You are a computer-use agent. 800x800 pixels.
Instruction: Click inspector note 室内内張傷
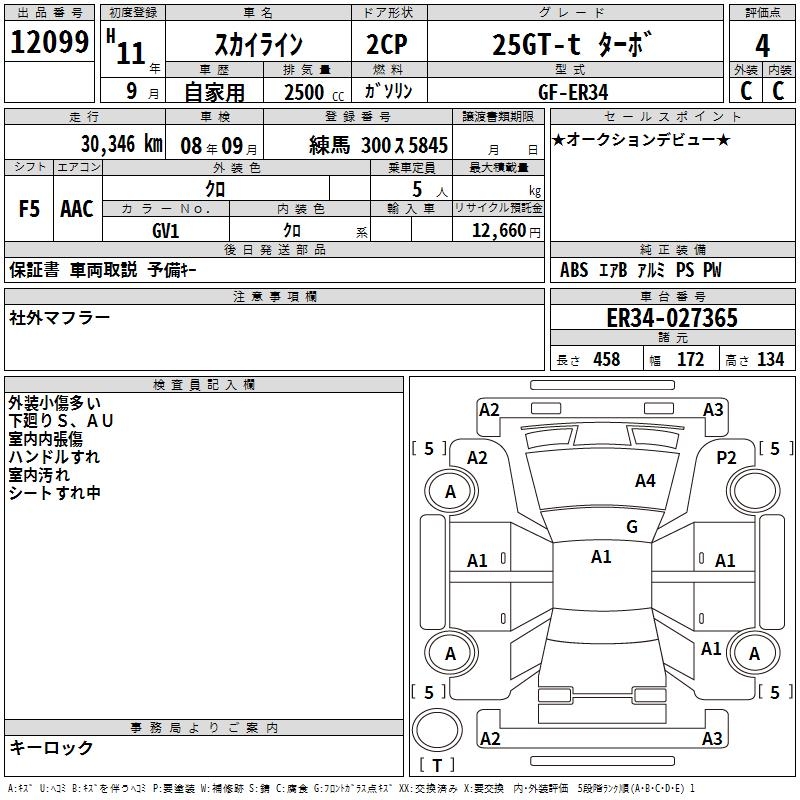[45, 439]
